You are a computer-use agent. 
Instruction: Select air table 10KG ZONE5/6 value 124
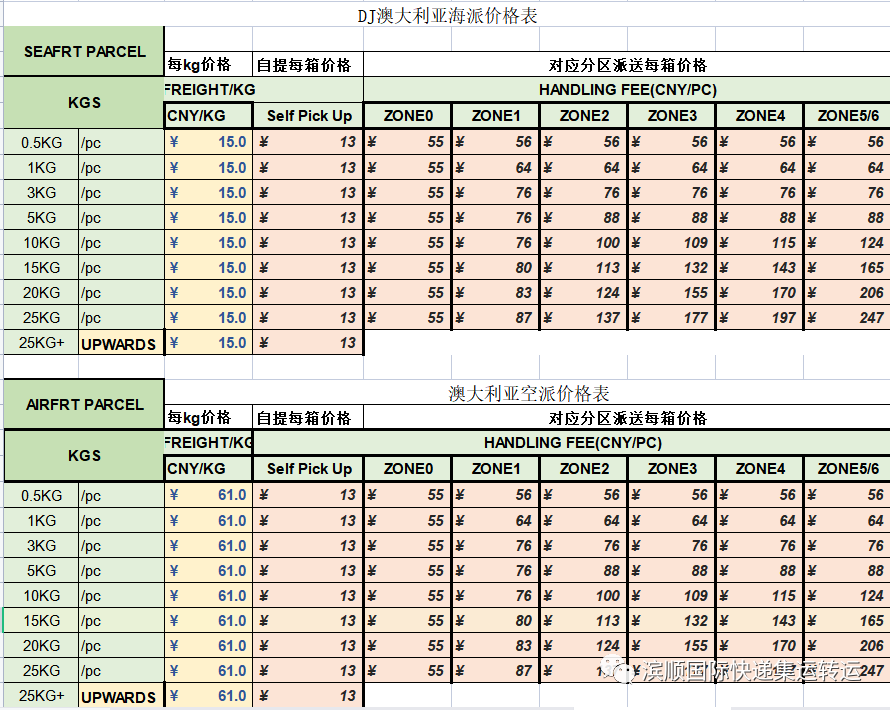click(847, 595)
